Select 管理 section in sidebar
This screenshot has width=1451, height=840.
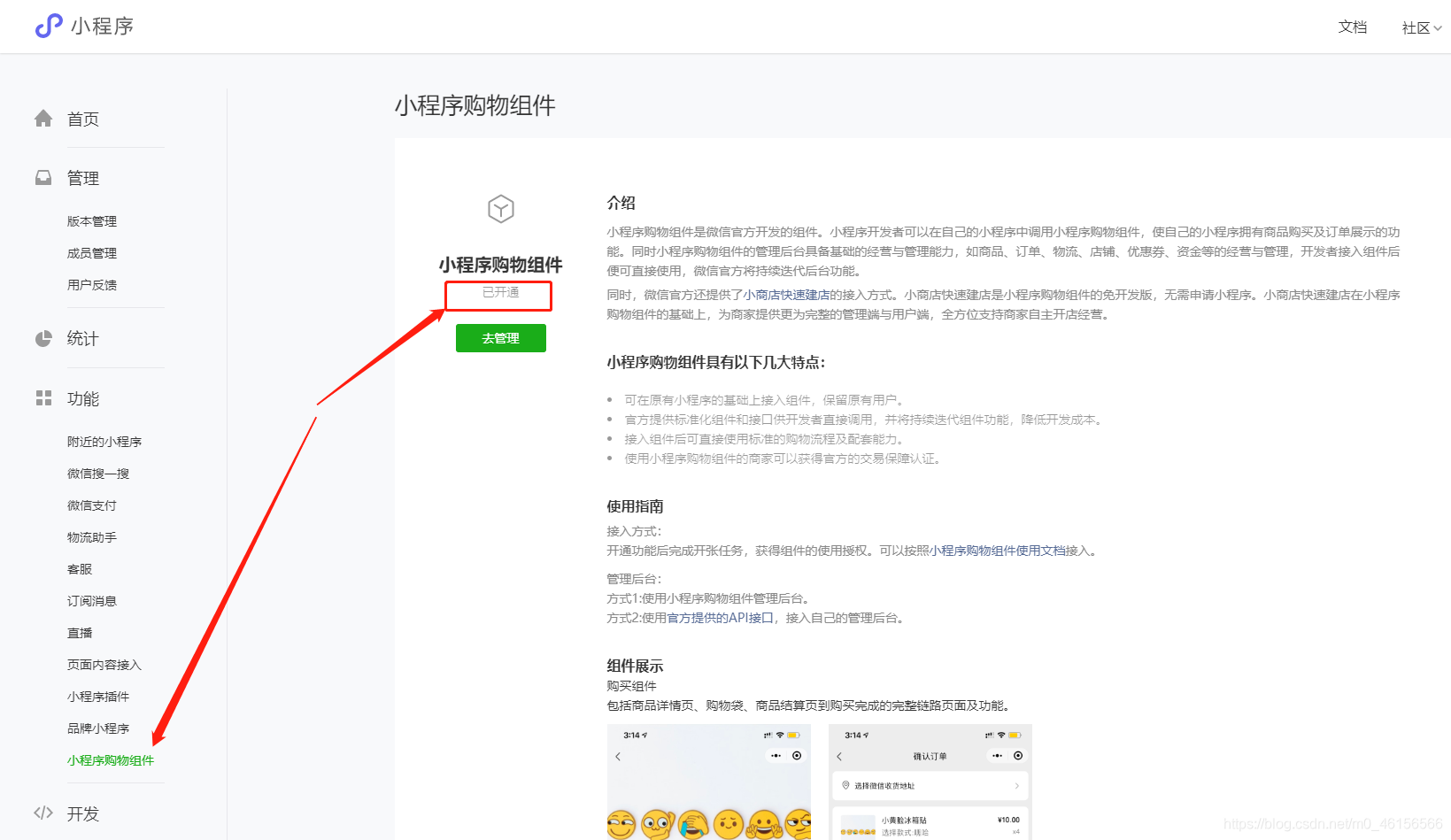point(83,178)
